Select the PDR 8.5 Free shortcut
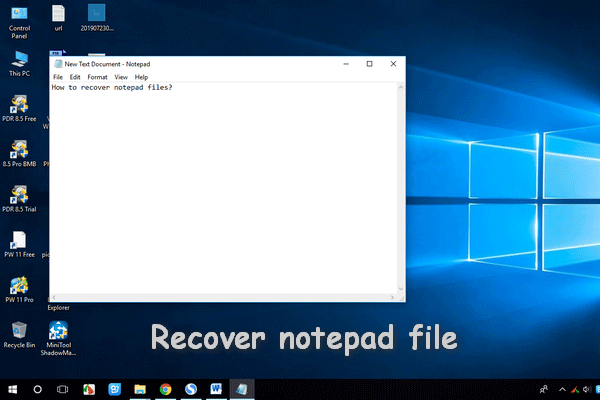Image resolution: width=600 pixels, height=400 pixels. click(19, 105)
